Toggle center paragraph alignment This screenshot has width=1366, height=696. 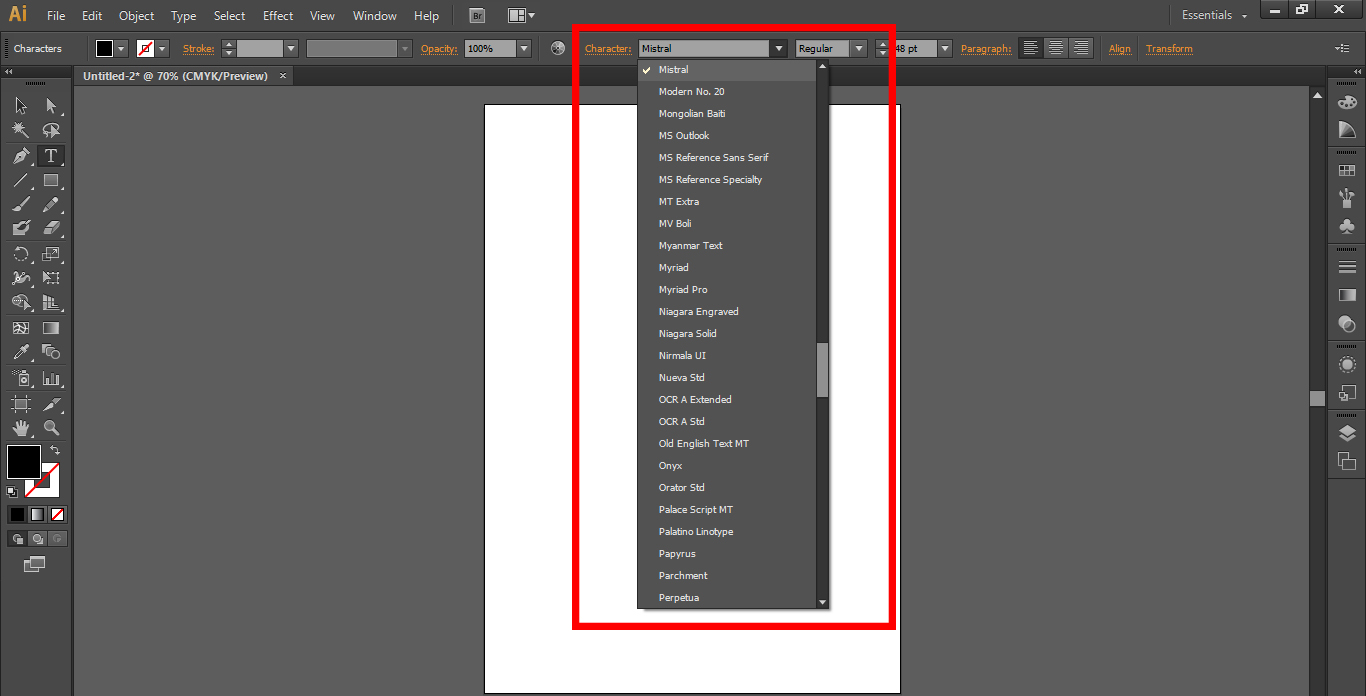click(1056, 47)
